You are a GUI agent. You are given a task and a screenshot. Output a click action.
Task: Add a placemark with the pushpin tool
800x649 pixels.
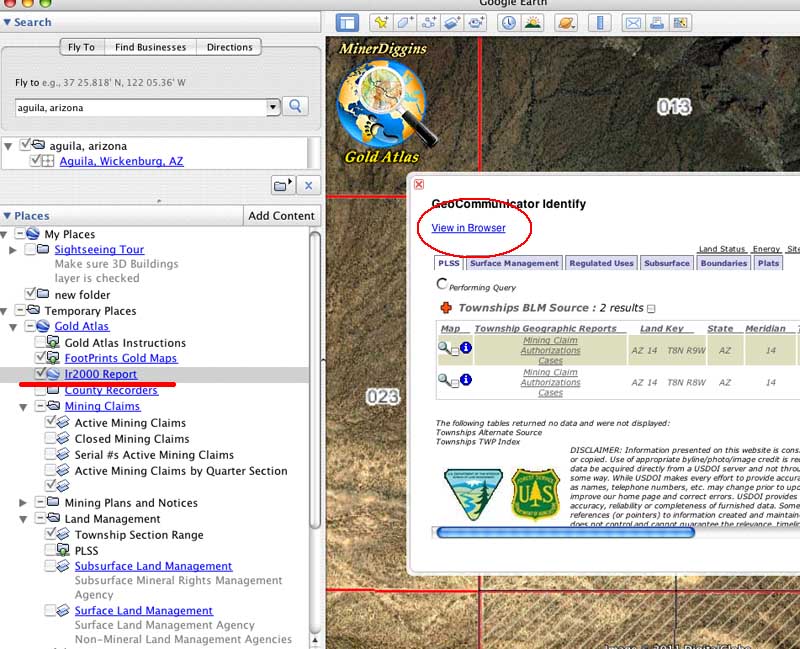pos(381,23)
